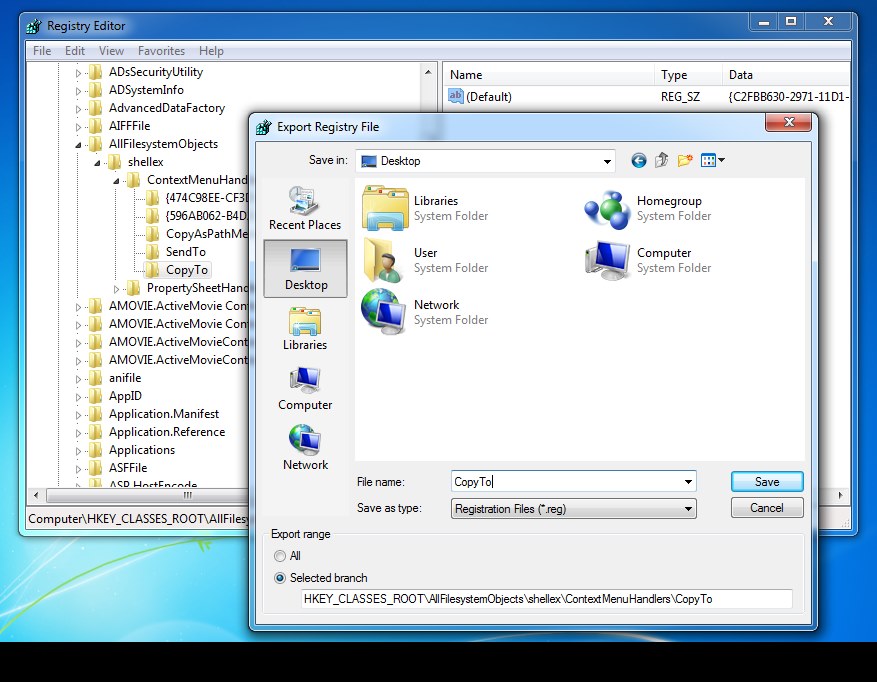Image resolution: width=877 pixels, height=682 pixels.
Task: Sort values by the Name column header
Action: click(x=548, y=75)
